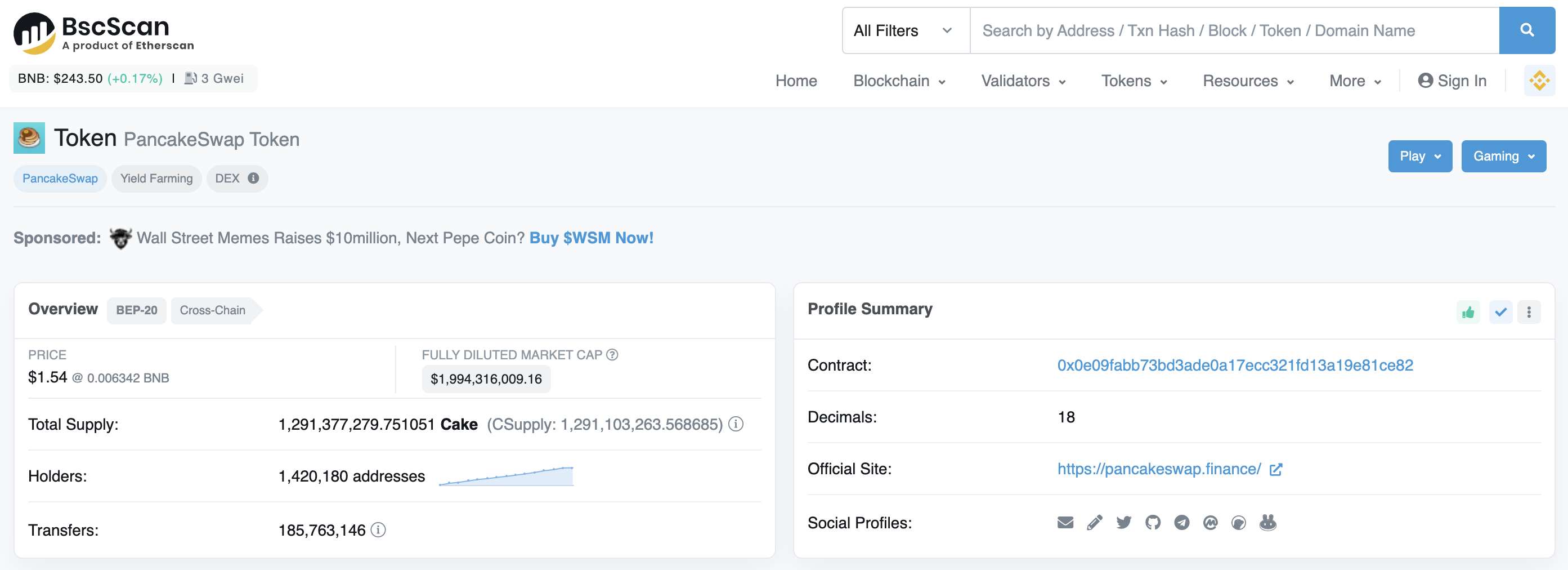
Task: Click the 1,420,180 addresses holders value
Action: [x=351, y=476]
